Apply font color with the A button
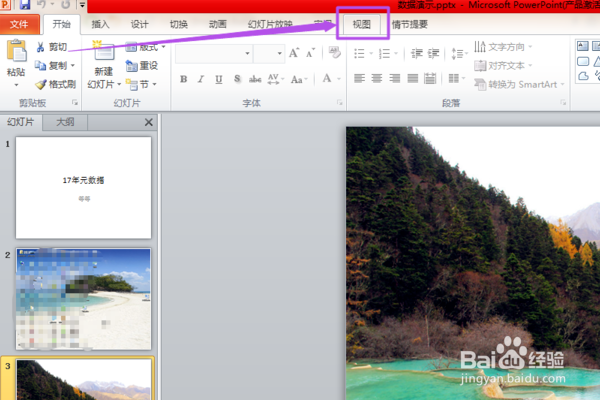Viewport: 600px width, 400px height. 327,79
